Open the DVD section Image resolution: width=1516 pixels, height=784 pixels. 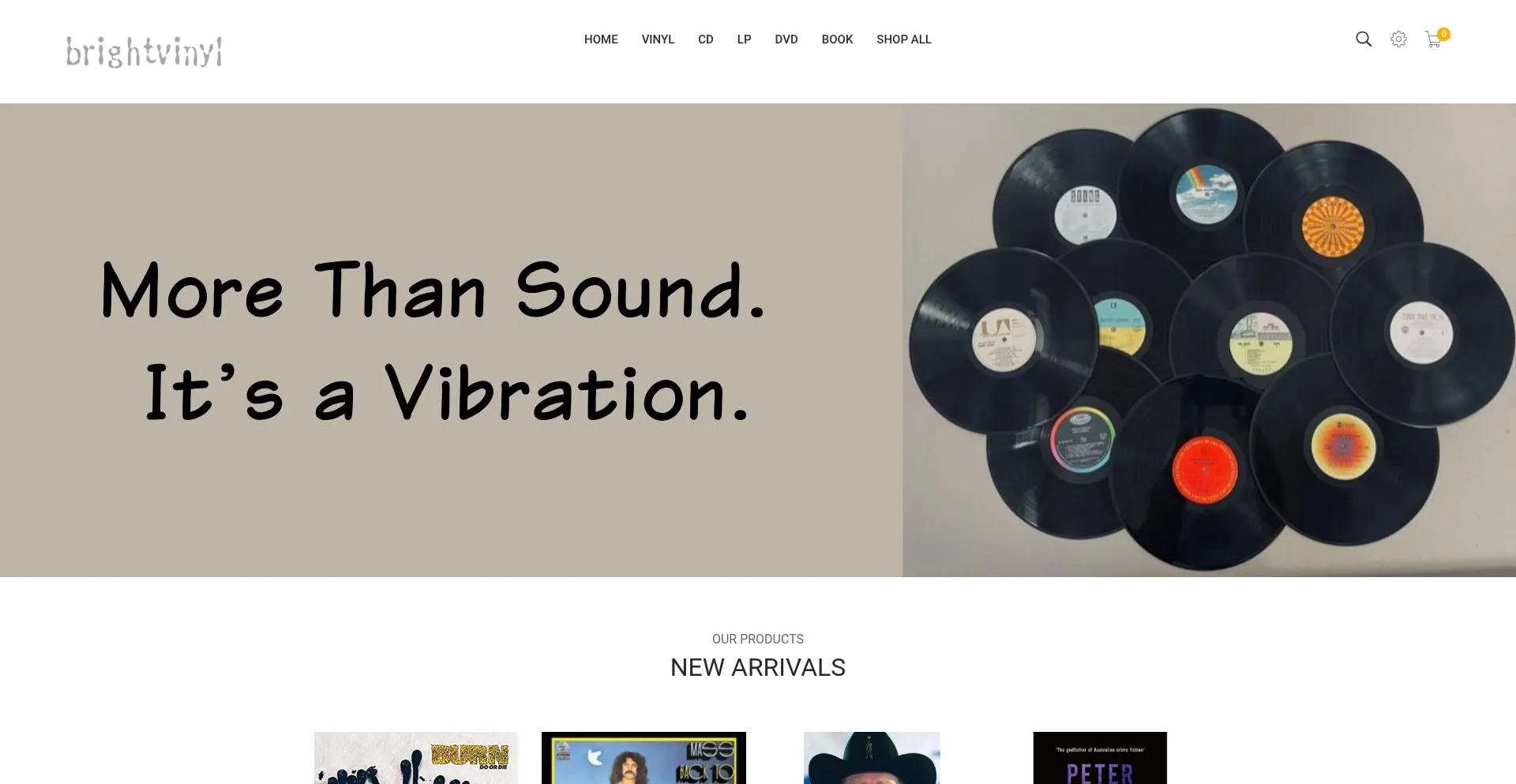coord(786,39)
